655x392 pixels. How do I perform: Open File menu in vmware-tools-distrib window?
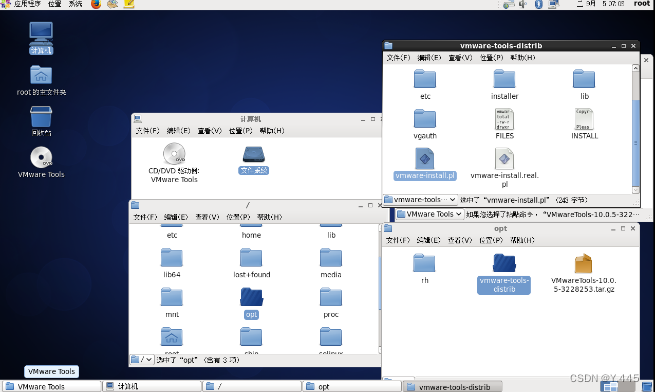coord(398,58)
